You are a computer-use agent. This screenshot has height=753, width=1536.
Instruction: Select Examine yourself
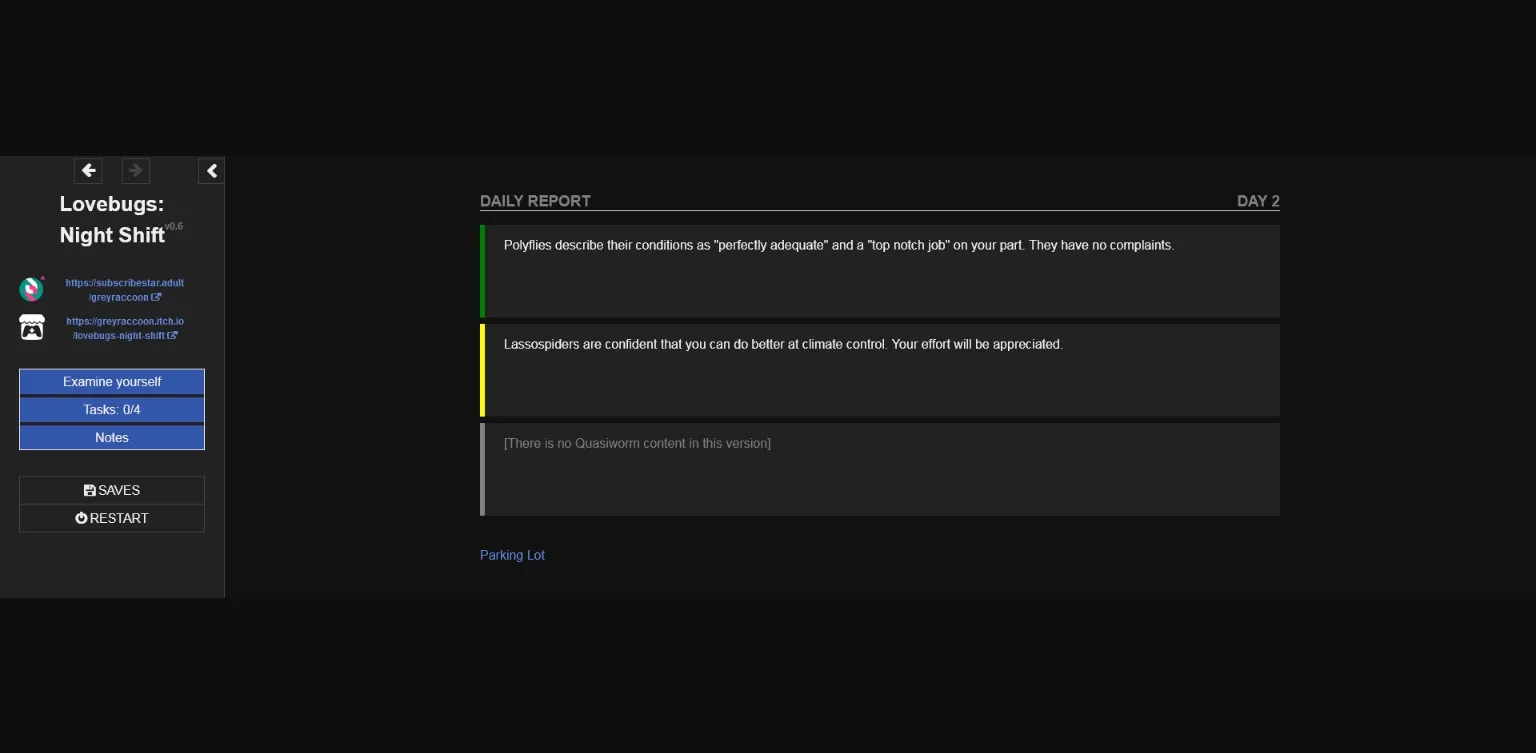pos(111,381)
